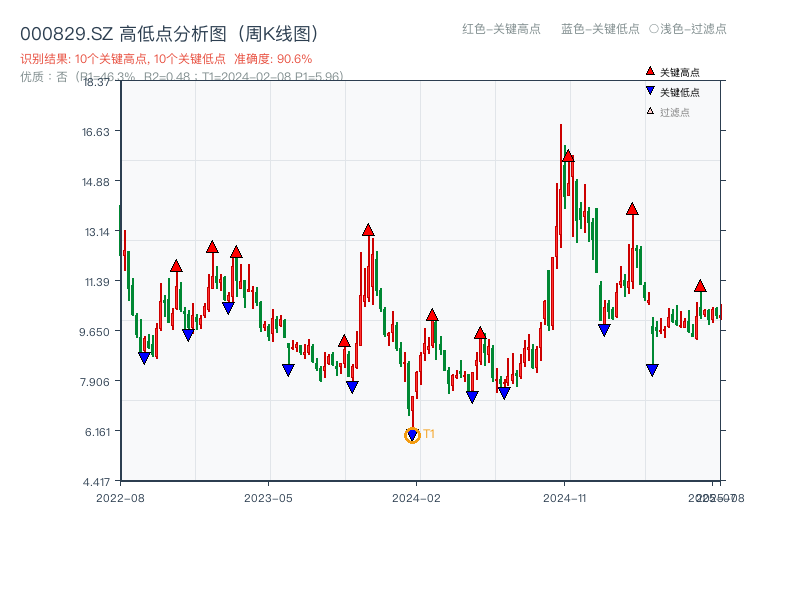Click the 2022-08 x-axis label

pyautogui.click(x=120, y=498)
